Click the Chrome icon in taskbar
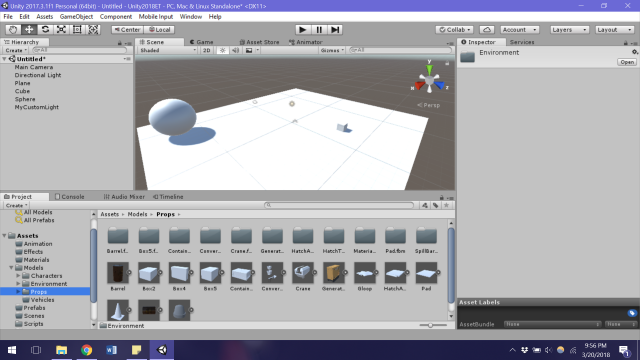640x360 pixels. [x=87, y=350]
